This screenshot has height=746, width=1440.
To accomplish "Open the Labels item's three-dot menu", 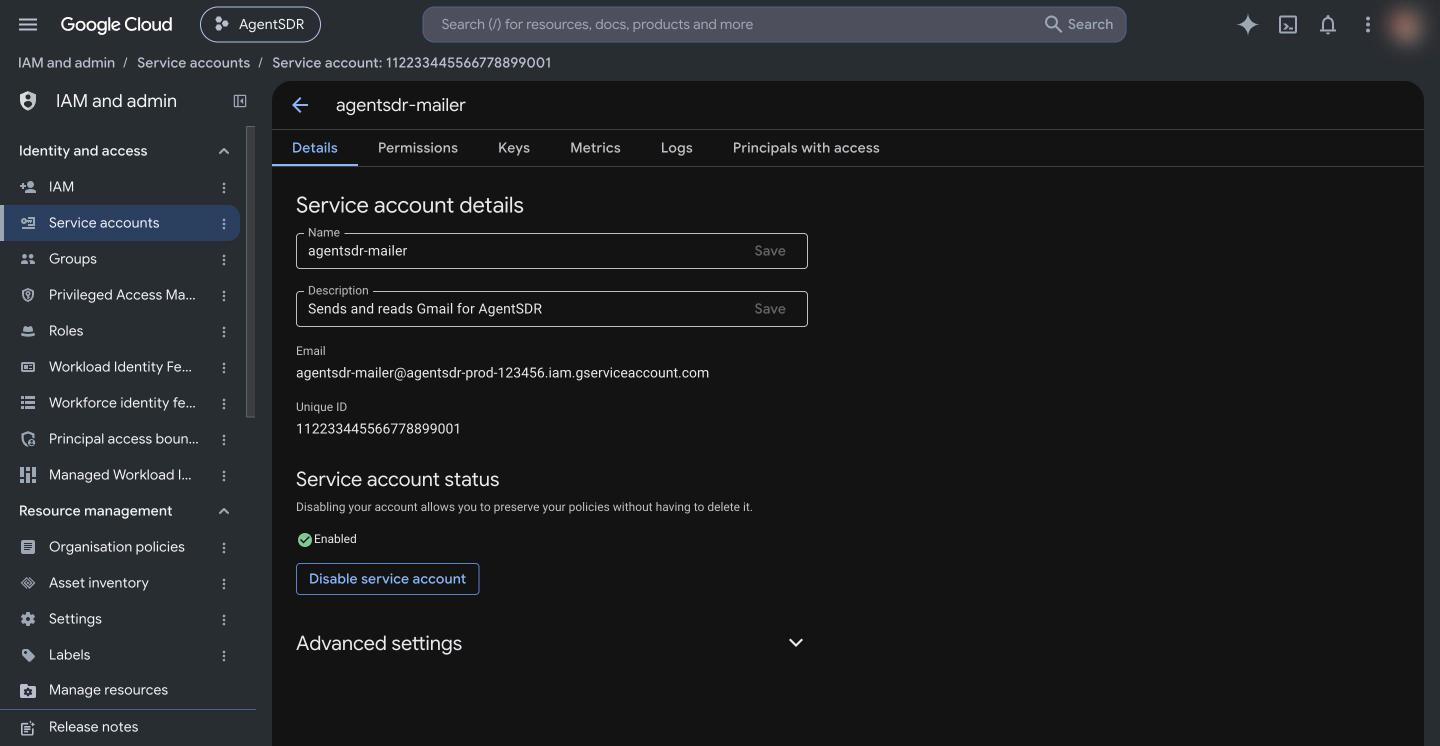I will pos(224,655).
